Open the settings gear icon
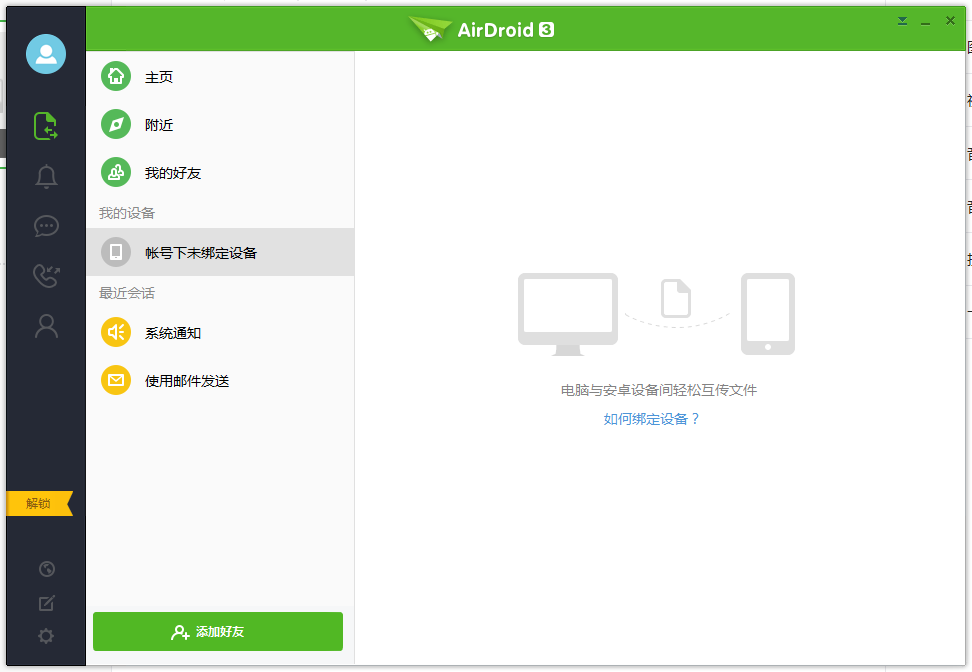 (x=46, y=636)
